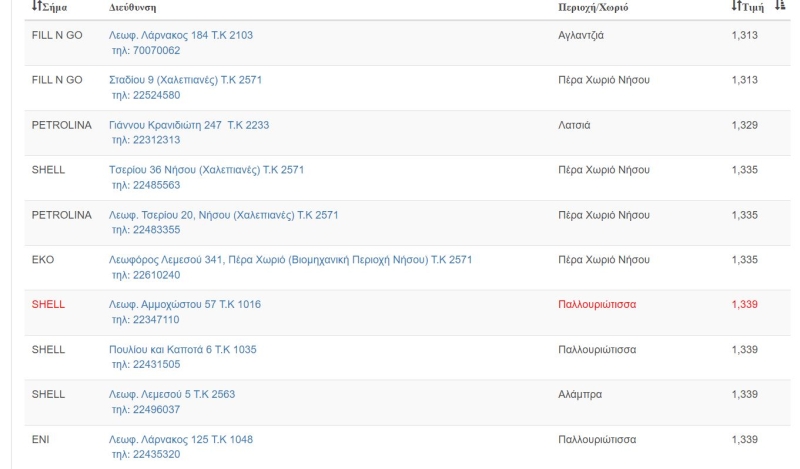Viewport: 800px width, 469px height.
Task: Click the descending sort icon at far right
Action: pyautogui.click(x=780, y=6)
